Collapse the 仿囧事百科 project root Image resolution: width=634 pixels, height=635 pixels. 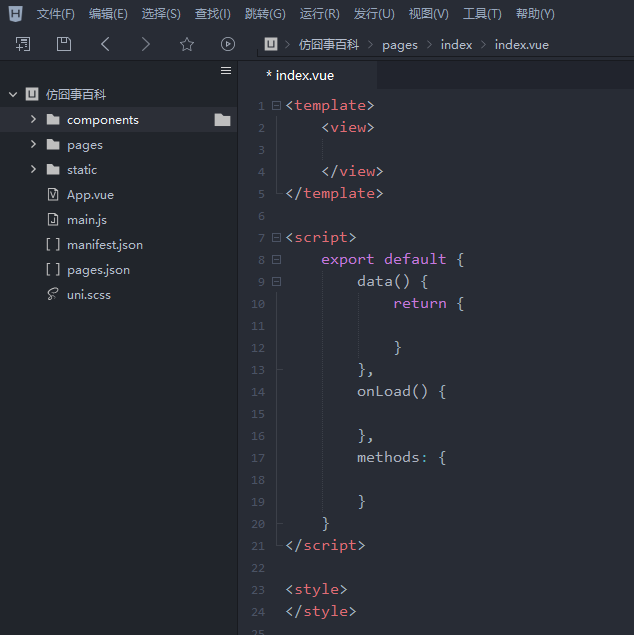click(13, 94)
